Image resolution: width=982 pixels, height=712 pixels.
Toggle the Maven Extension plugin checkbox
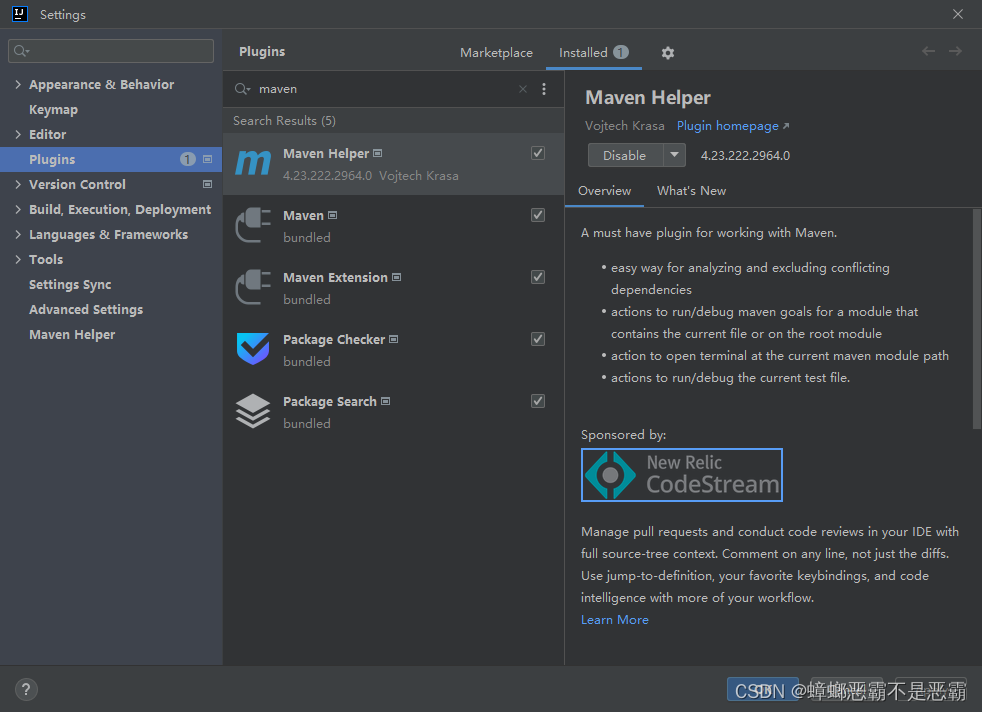[537, 277]
